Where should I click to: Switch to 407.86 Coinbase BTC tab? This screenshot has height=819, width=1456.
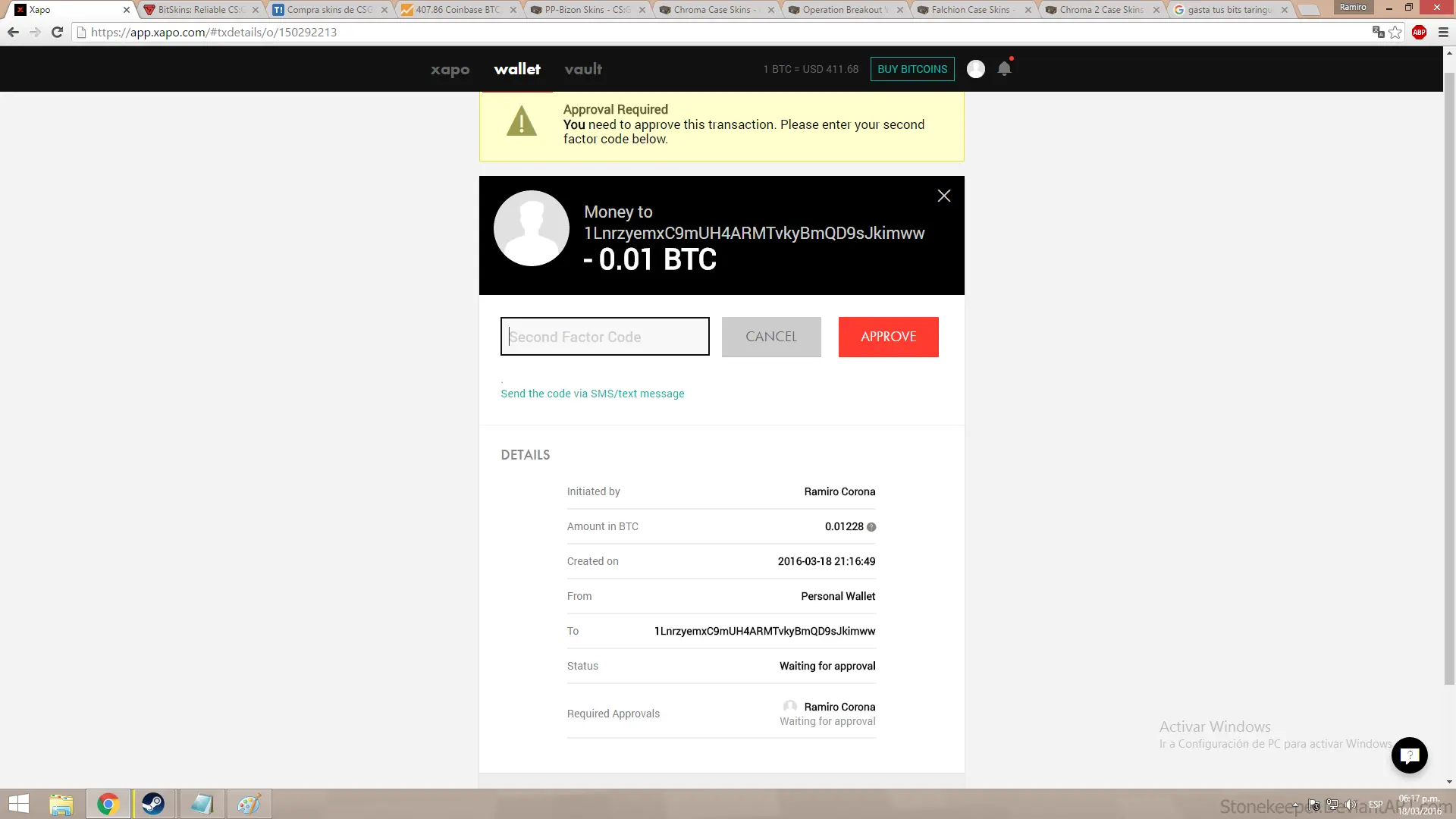pos(458,10)
